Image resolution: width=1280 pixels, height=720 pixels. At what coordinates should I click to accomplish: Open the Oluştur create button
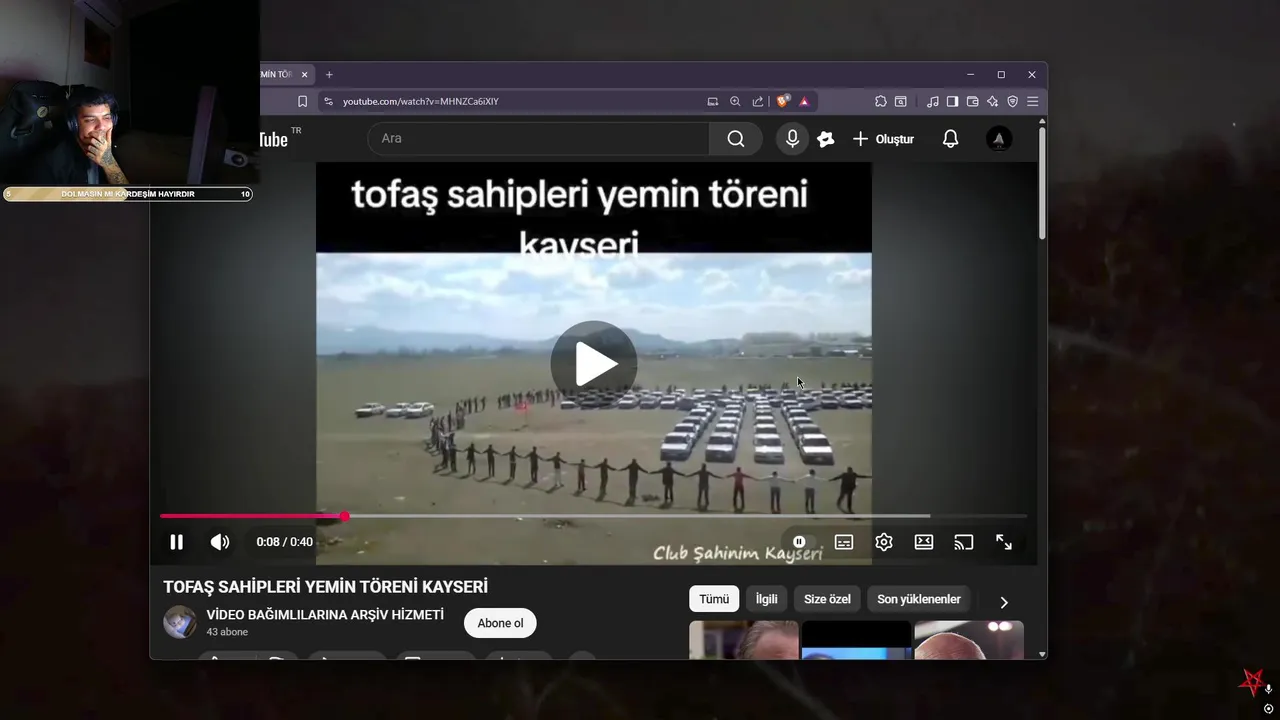pyautogui.click(x=883, y=139)
